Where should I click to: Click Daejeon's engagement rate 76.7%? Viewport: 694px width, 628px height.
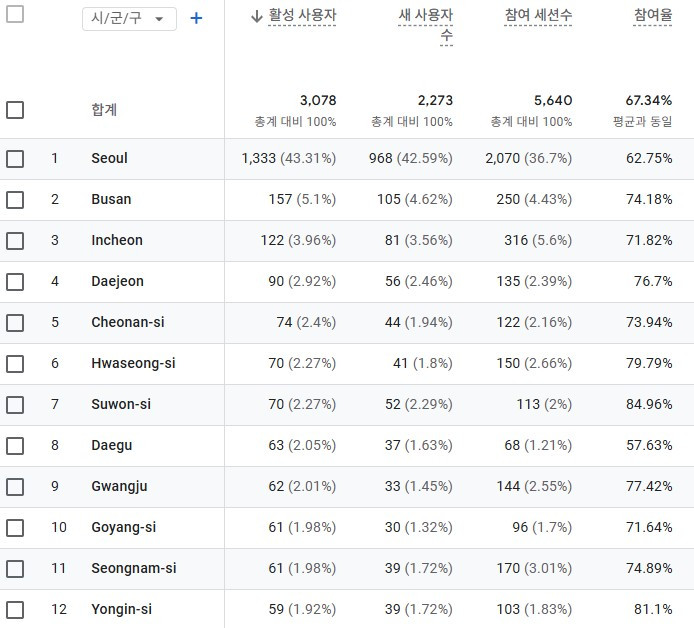click(653, 281)
